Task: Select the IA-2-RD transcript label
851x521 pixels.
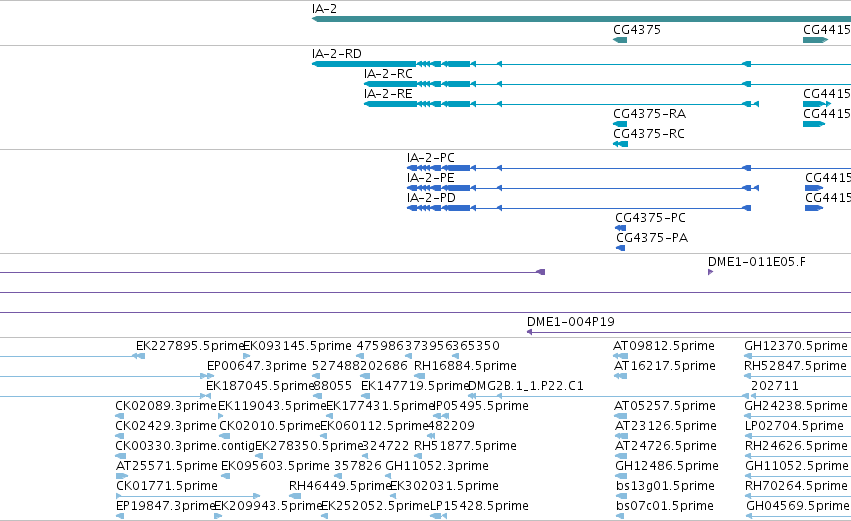Action: [x=336, y=54]
